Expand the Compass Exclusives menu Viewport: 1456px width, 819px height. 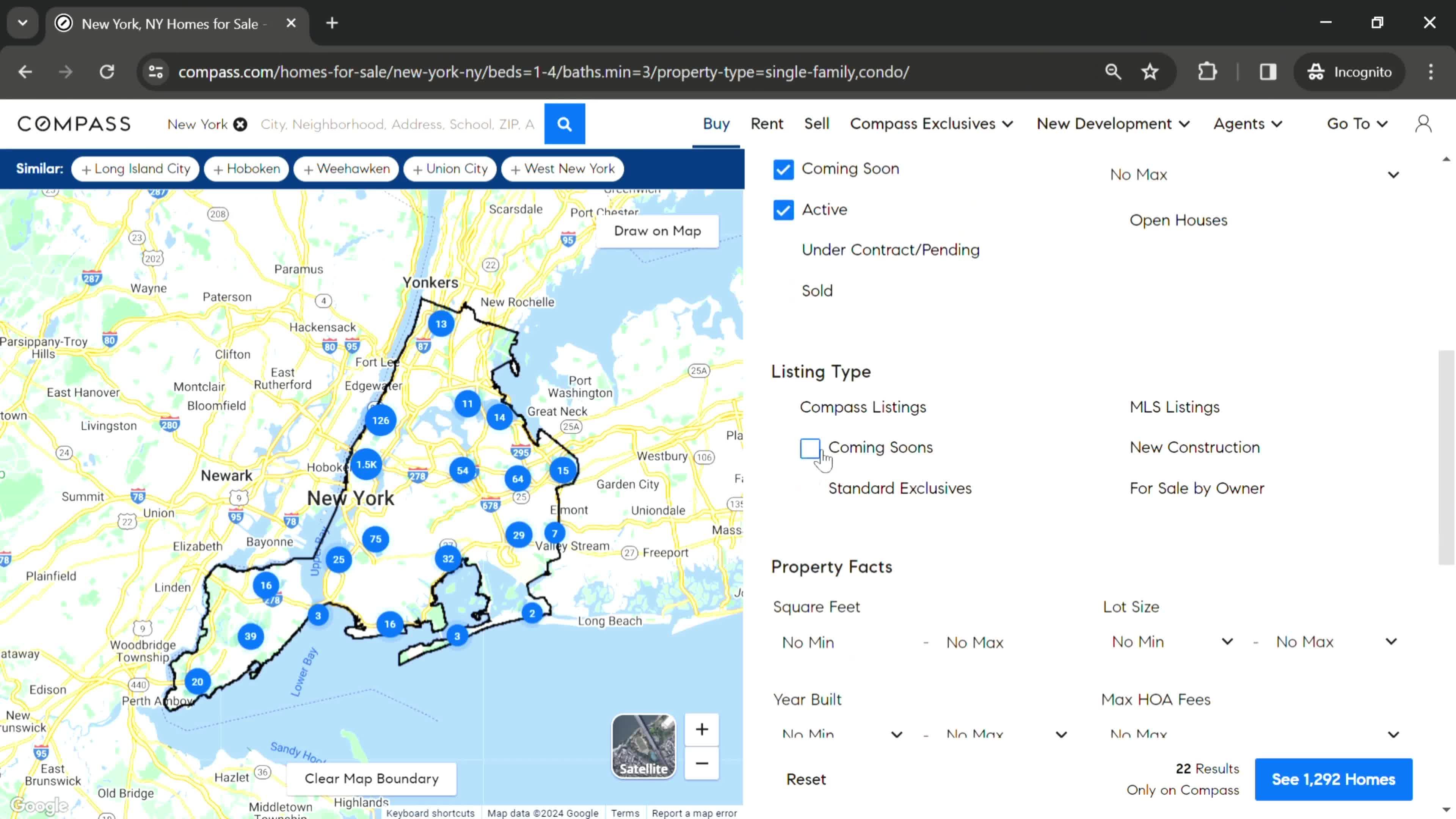coord(932,124)
